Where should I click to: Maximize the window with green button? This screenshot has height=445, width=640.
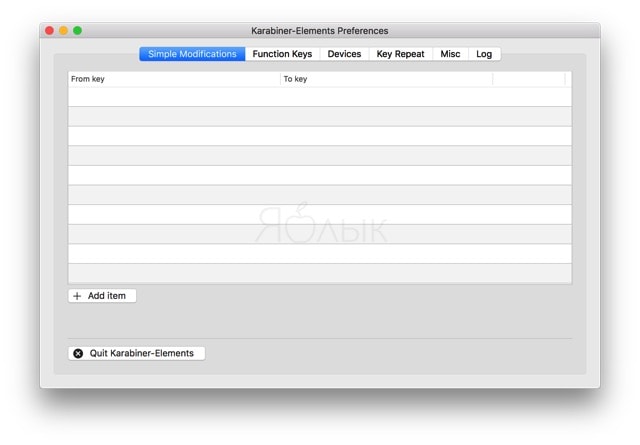(78, 31)
